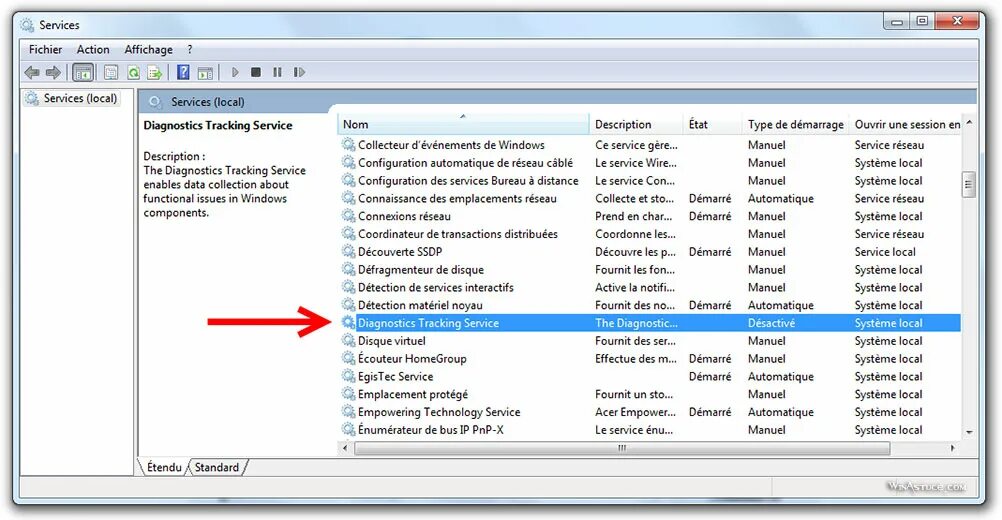1002x520 pixels.
Task: Click the Start service play icon
Action: coord(235,72)
